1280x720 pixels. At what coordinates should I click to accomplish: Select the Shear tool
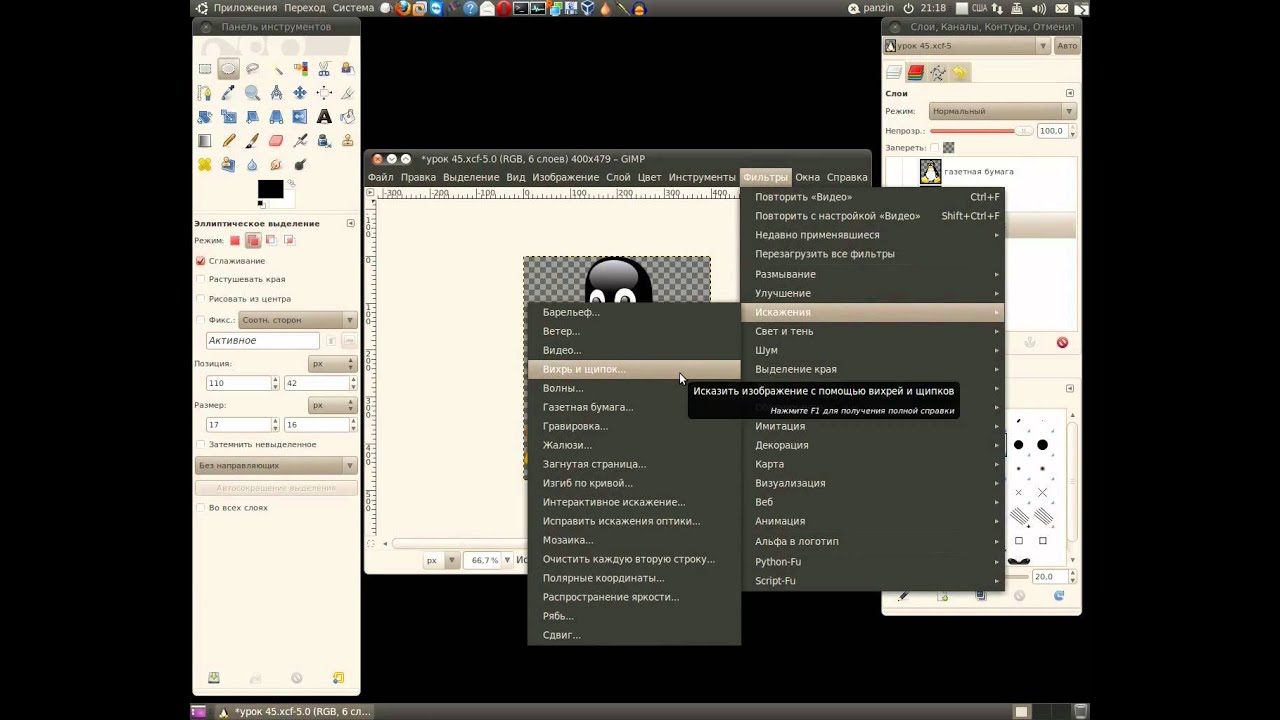(x=252, y=117)
